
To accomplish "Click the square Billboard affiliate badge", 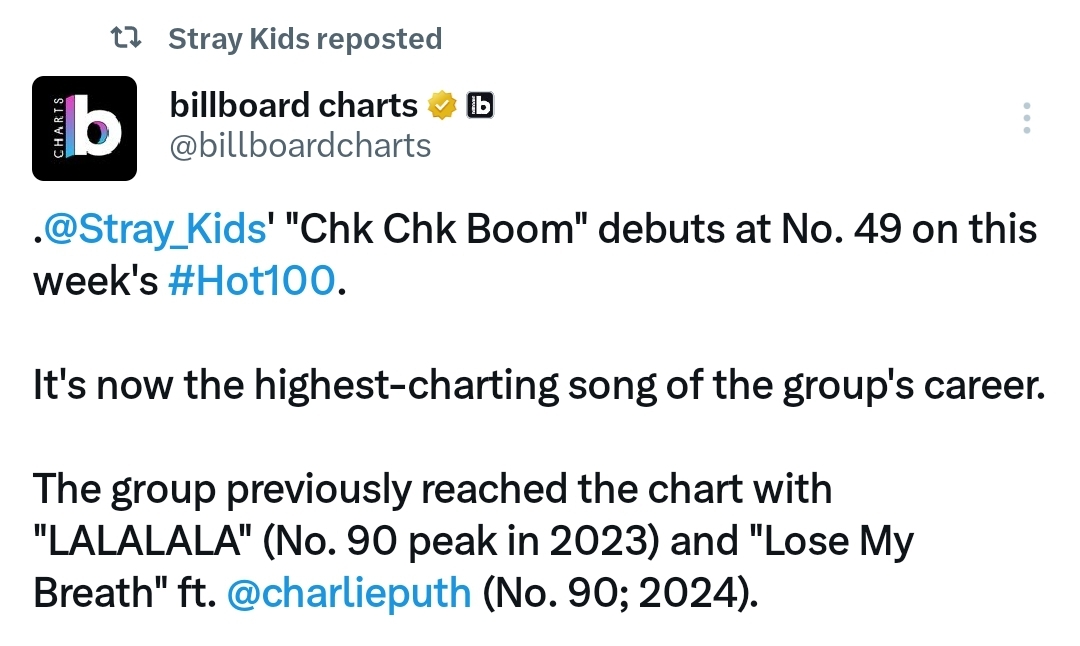I will pyautogui.click(x=480, y=105).
